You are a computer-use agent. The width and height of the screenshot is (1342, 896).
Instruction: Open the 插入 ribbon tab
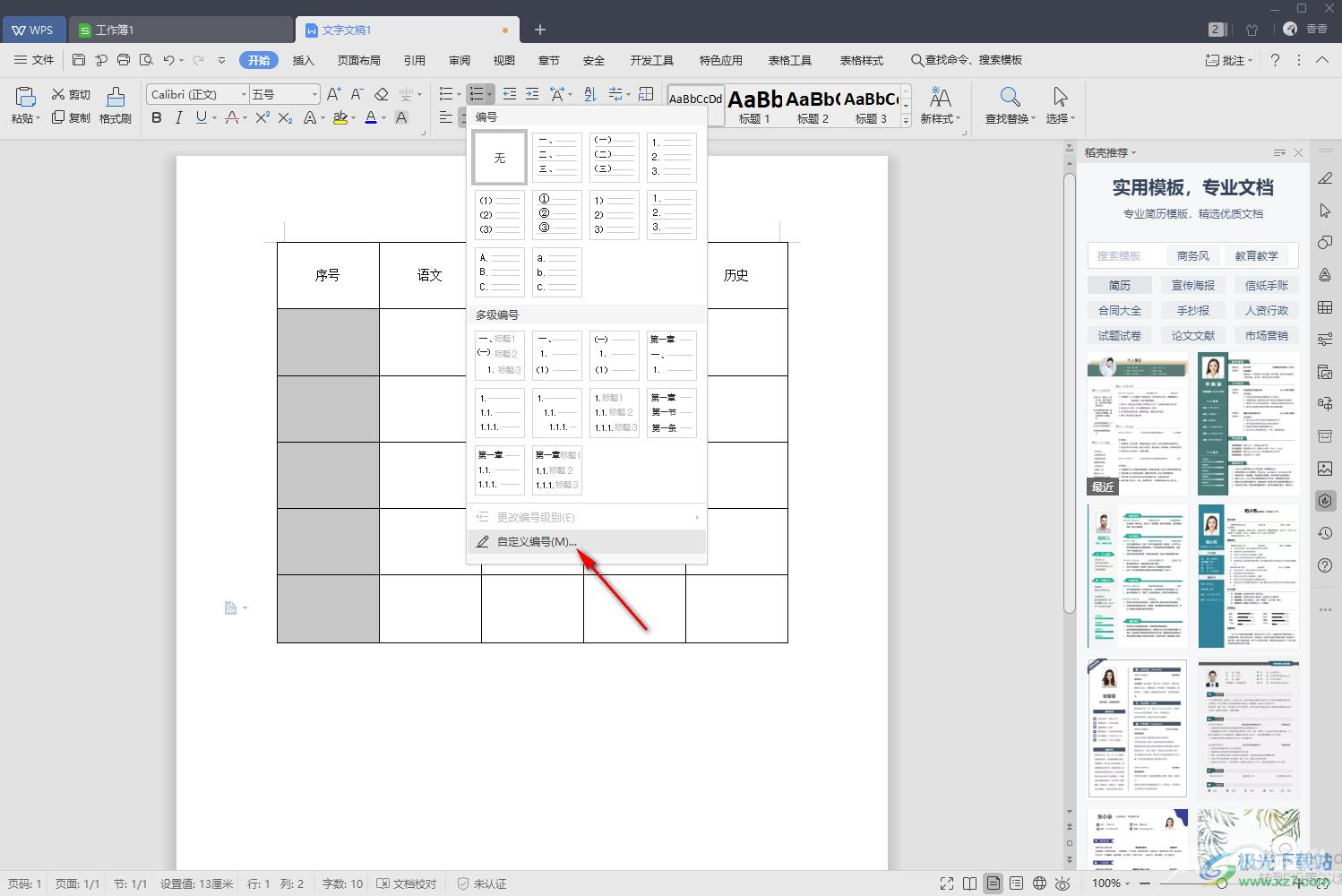(304, 60)
